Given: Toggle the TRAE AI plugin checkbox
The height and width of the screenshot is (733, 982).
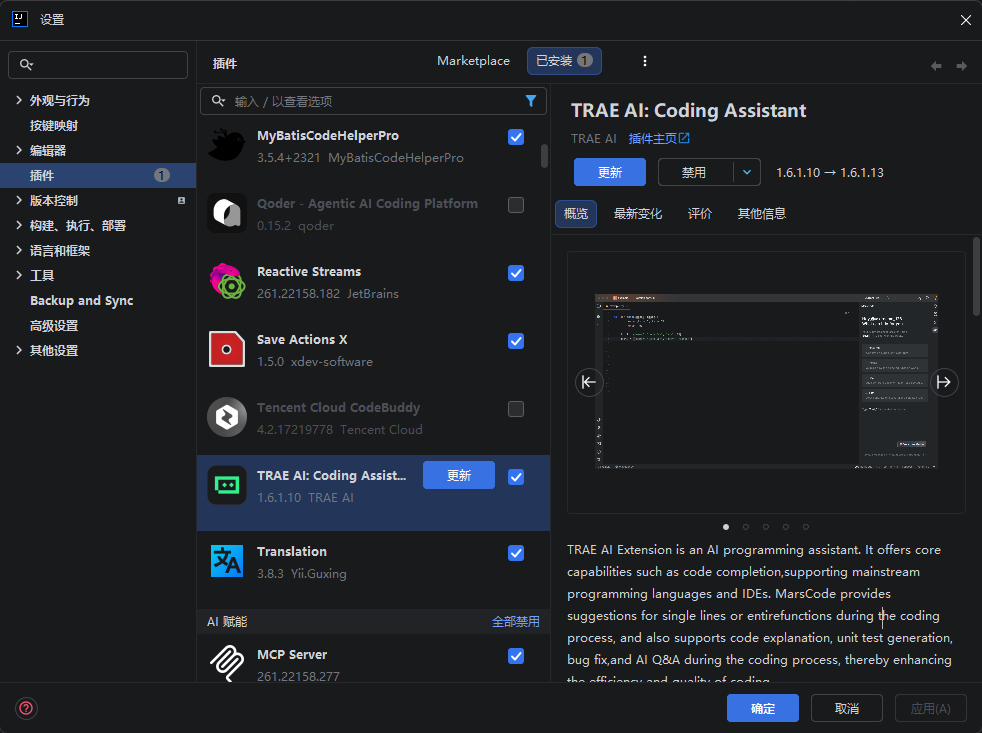Looking at the screenshot, I should tap(516, 477).
